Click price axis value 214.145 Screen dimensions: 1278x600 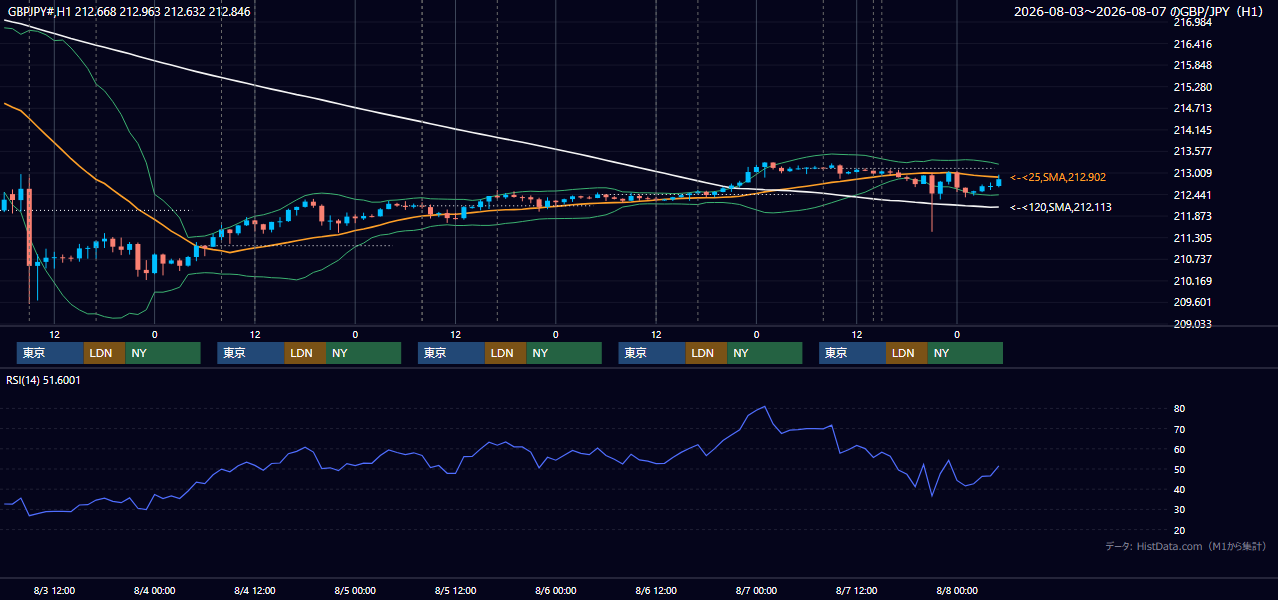point(1192,130)
